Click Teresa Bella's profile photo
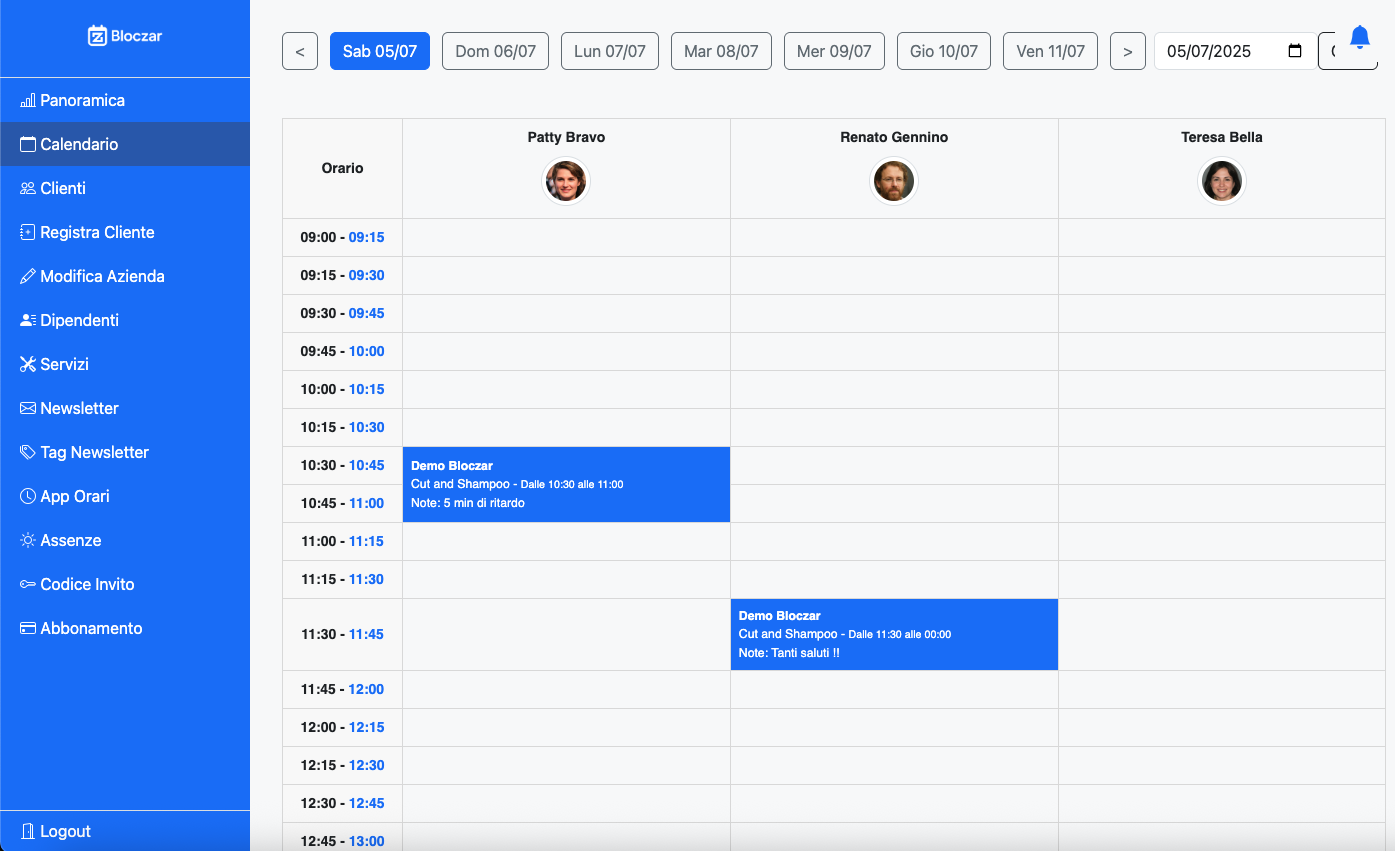 [1221, 181]
